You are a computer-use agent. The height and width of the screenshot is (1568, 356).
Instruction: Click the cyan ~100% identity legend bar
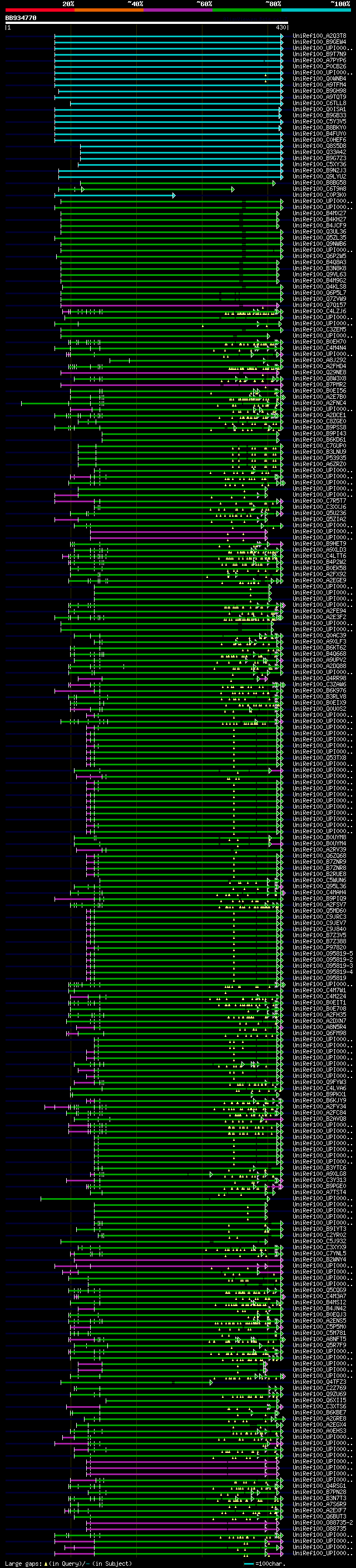pos(317,10)
